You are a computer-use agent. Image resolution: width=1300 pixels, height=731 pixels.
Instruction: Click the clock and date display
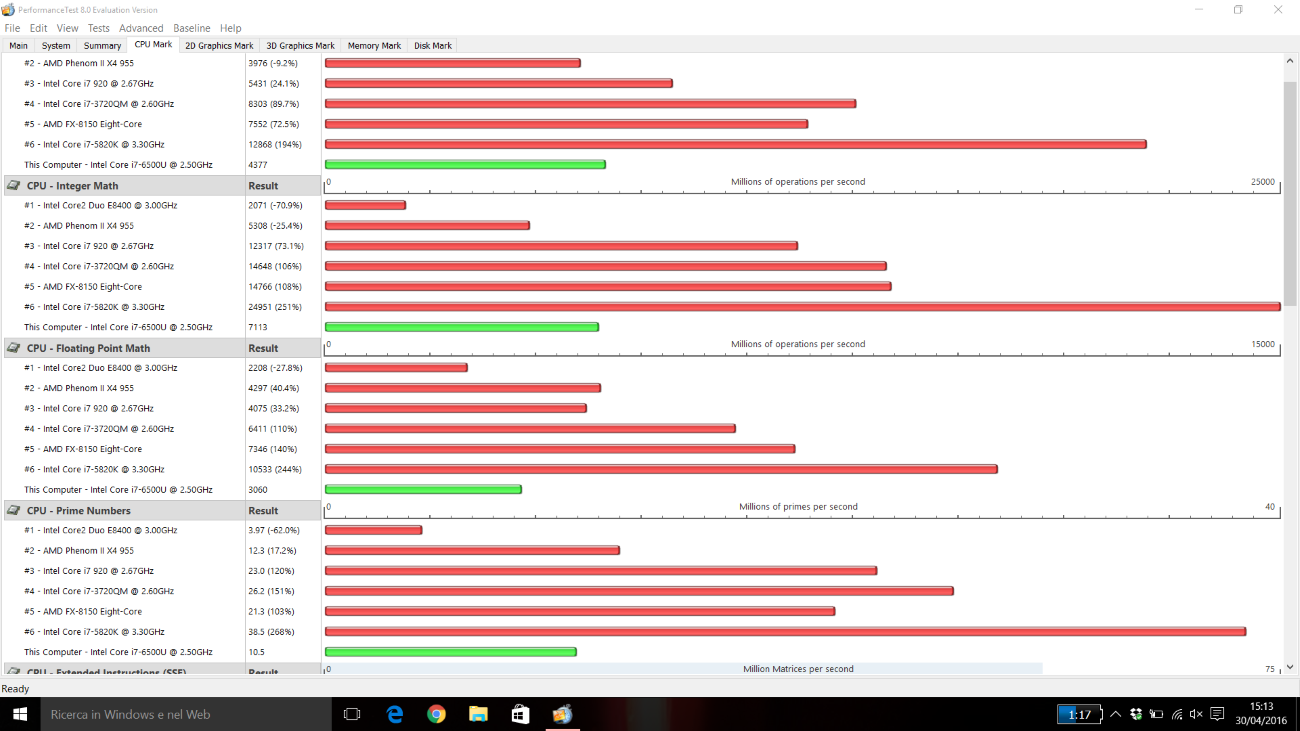click(1261, 714)
